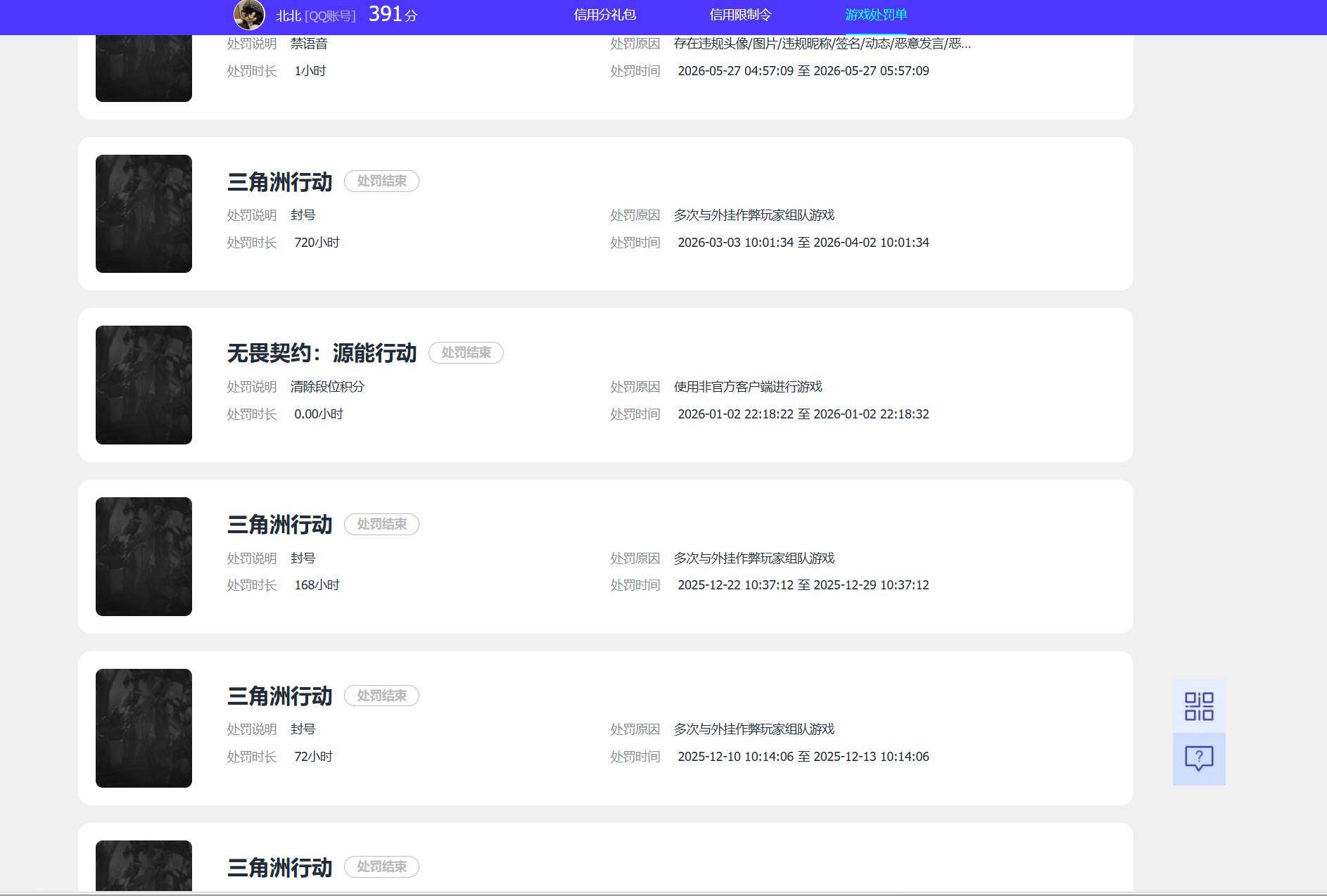The image size is (1327, 896).
Task: Click the 三角洲行动 title of the 168小时 ban
Action: pos(279,525)
